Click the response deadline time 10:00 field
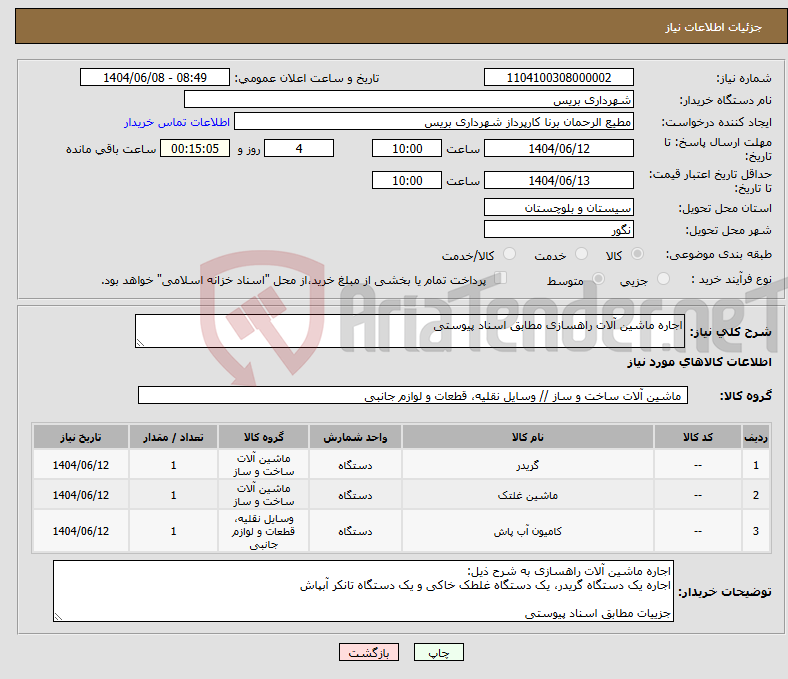The image size is (788, 679). coord(407,148)
